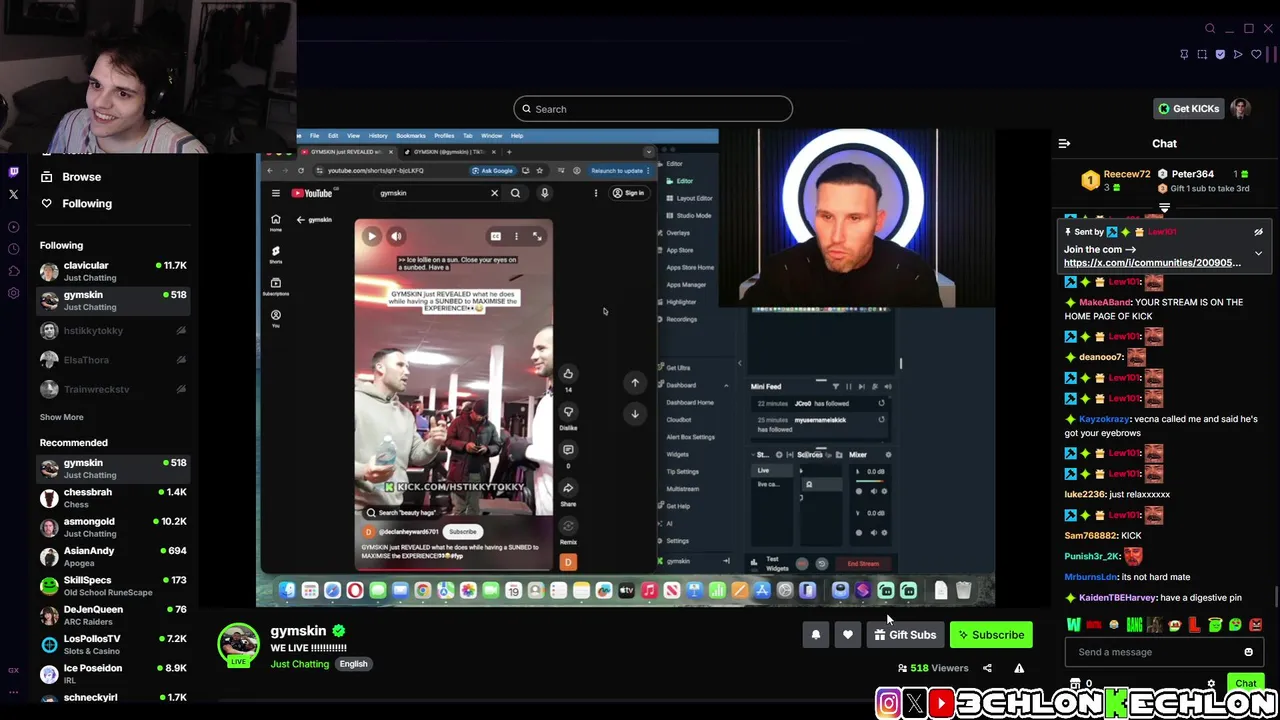Open chat settings gear icon
Viewport: 1280px width, 720px height.
click(1211, 685)
